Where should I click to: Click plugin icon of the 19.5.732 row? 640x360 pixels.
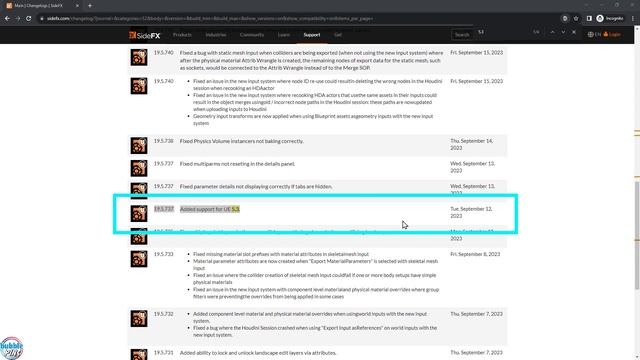tap(139, 319)
